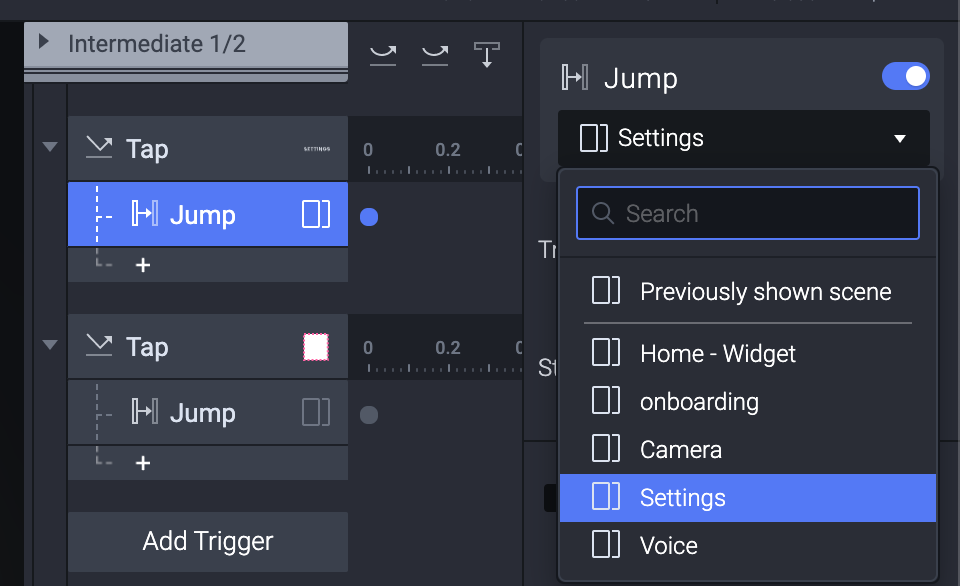Choose Previously shown scene option

click(x=765, y=292)
